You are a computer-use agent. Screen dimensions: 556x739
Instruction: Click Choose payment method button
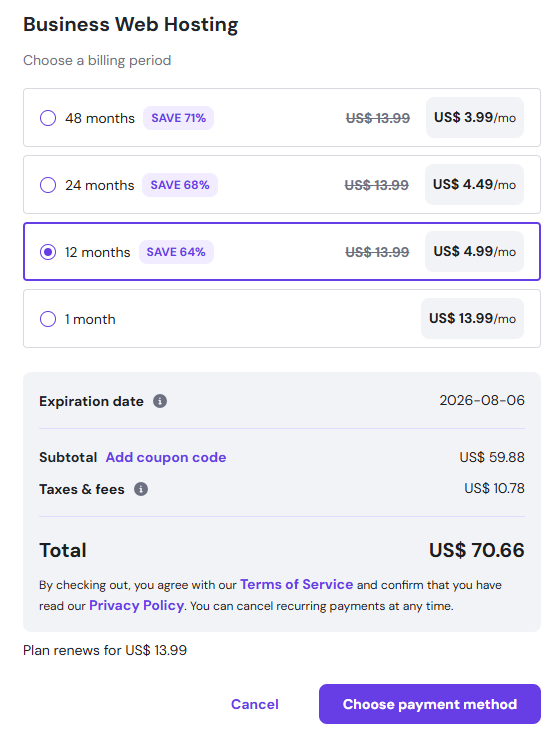[x=430, y=704]
